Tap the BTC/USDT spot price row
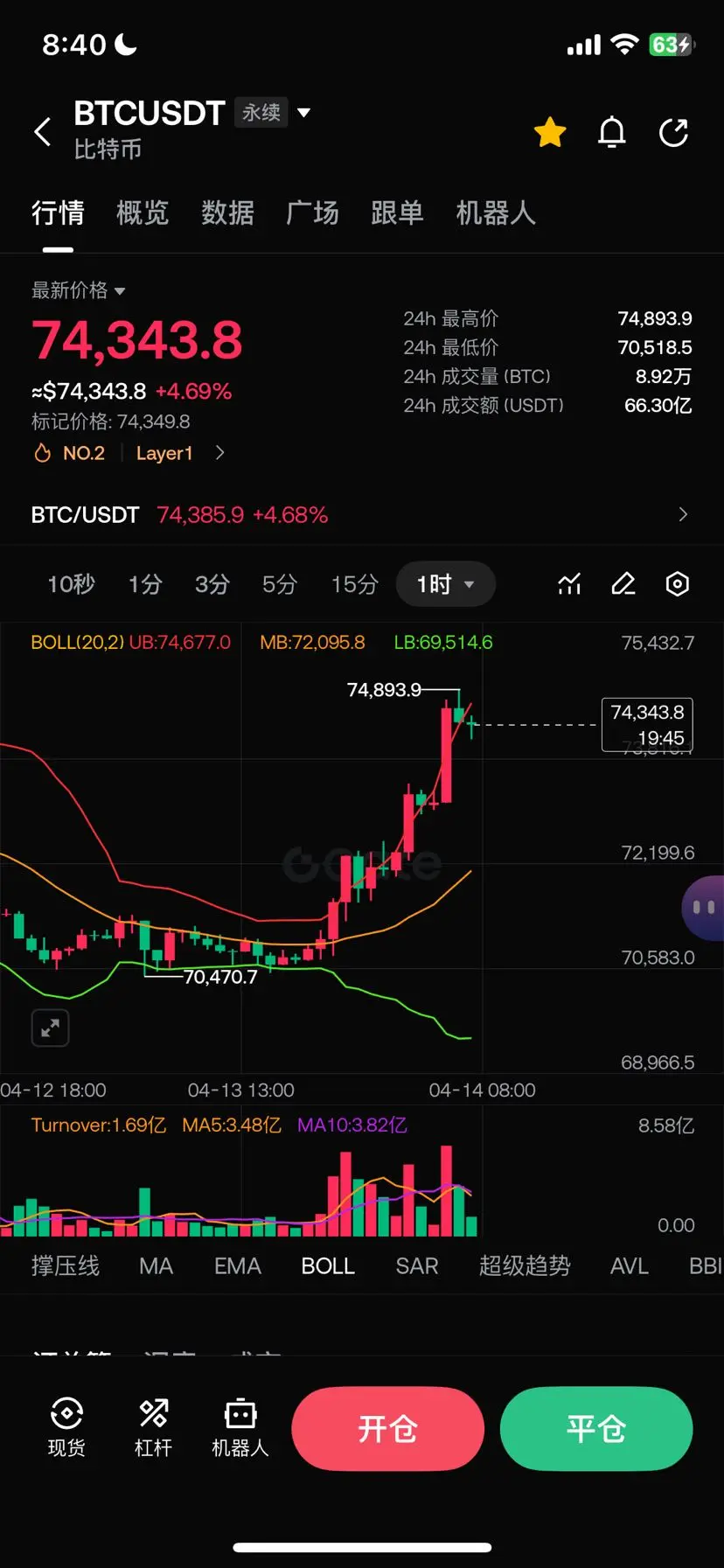724x1568 pixels. pos(361,514)
